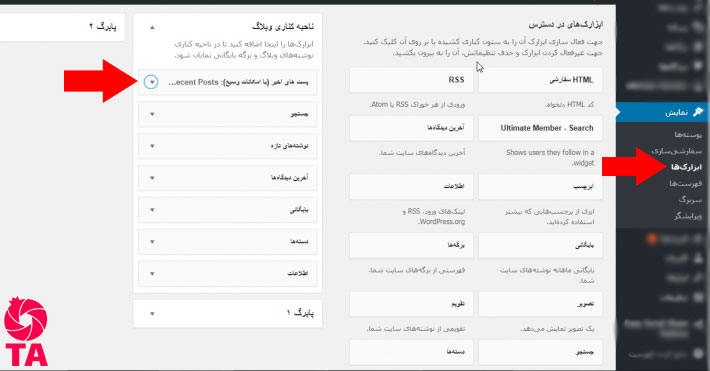Select جستجو in available widgets list
Screen dimensions: 710x371
[x=540, y=352]
